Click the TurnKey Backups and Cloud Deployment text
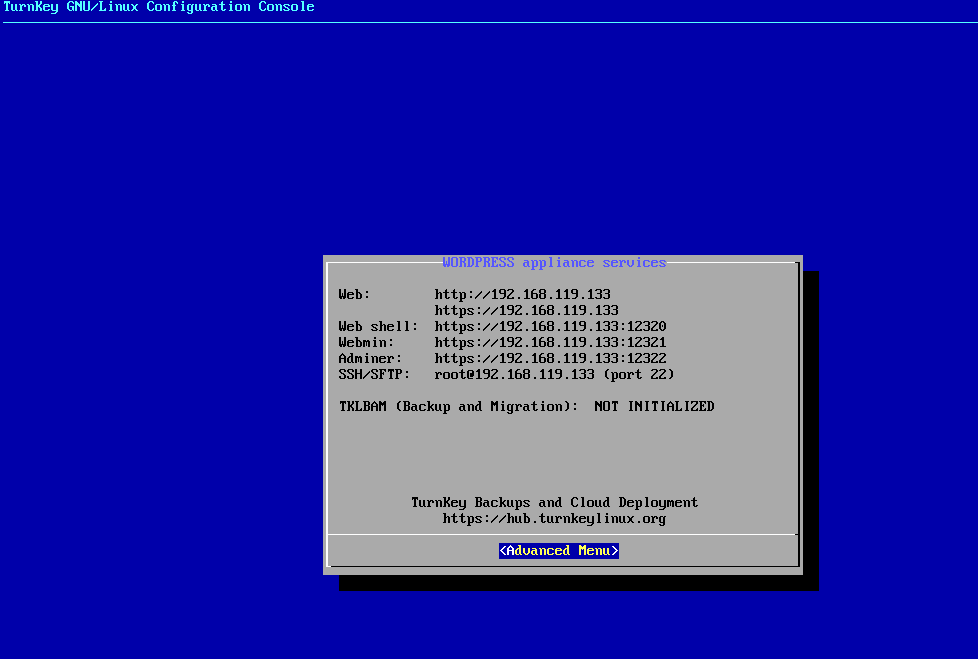This screenshot has height=659, width=978. tap(554, 503)
